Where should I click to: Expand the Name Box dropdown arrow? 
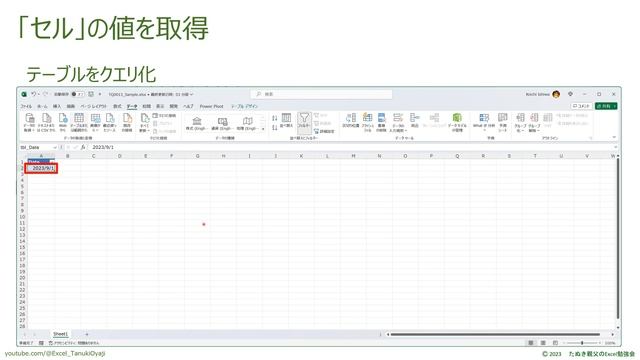(x=55, y=147)
